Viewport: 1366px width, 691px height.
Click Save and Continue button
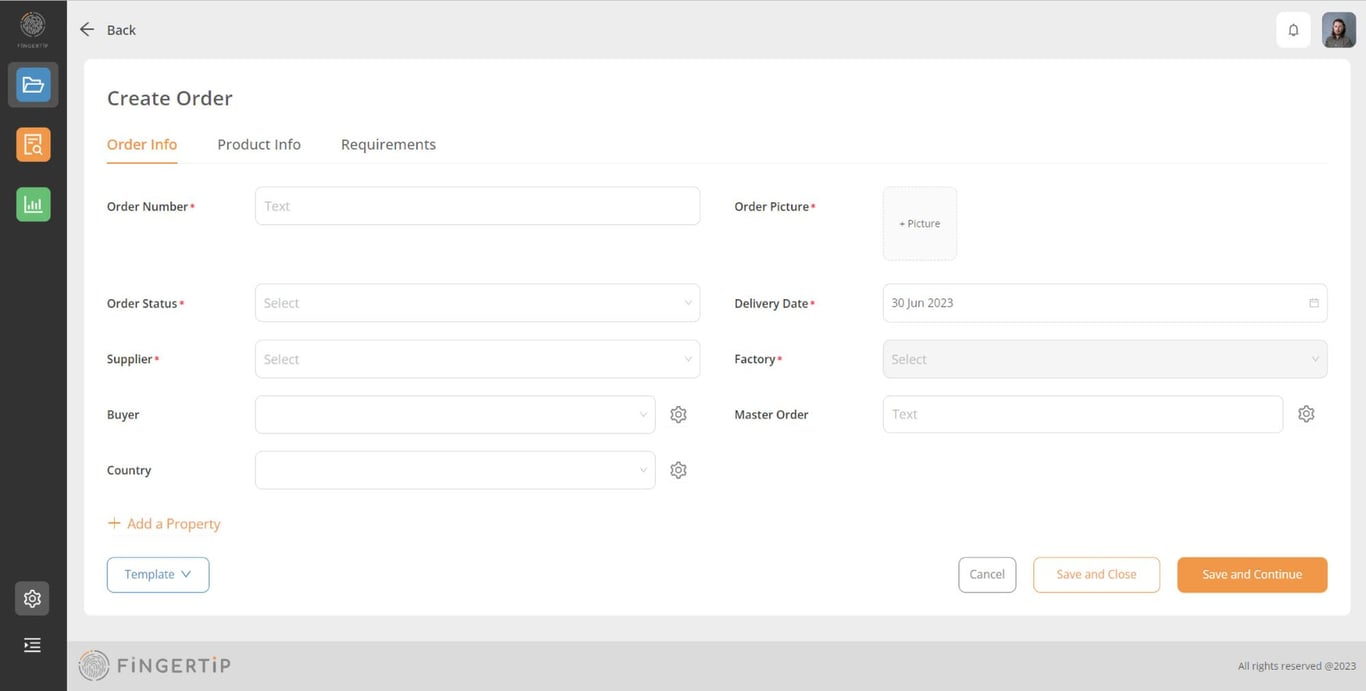point(1252,575)
